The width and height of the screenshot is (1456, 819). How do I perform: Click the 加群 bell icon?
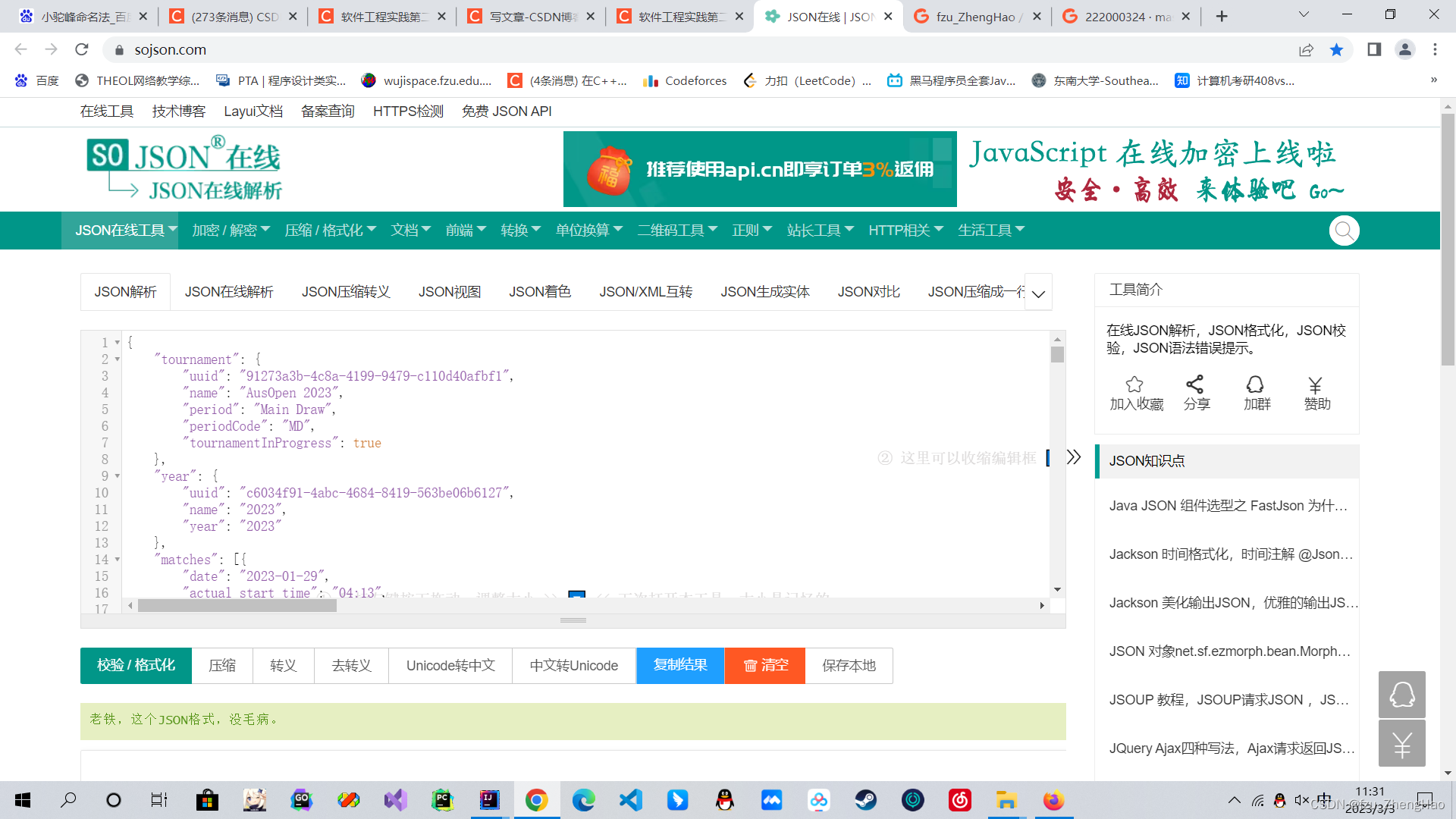[1255, 384]
